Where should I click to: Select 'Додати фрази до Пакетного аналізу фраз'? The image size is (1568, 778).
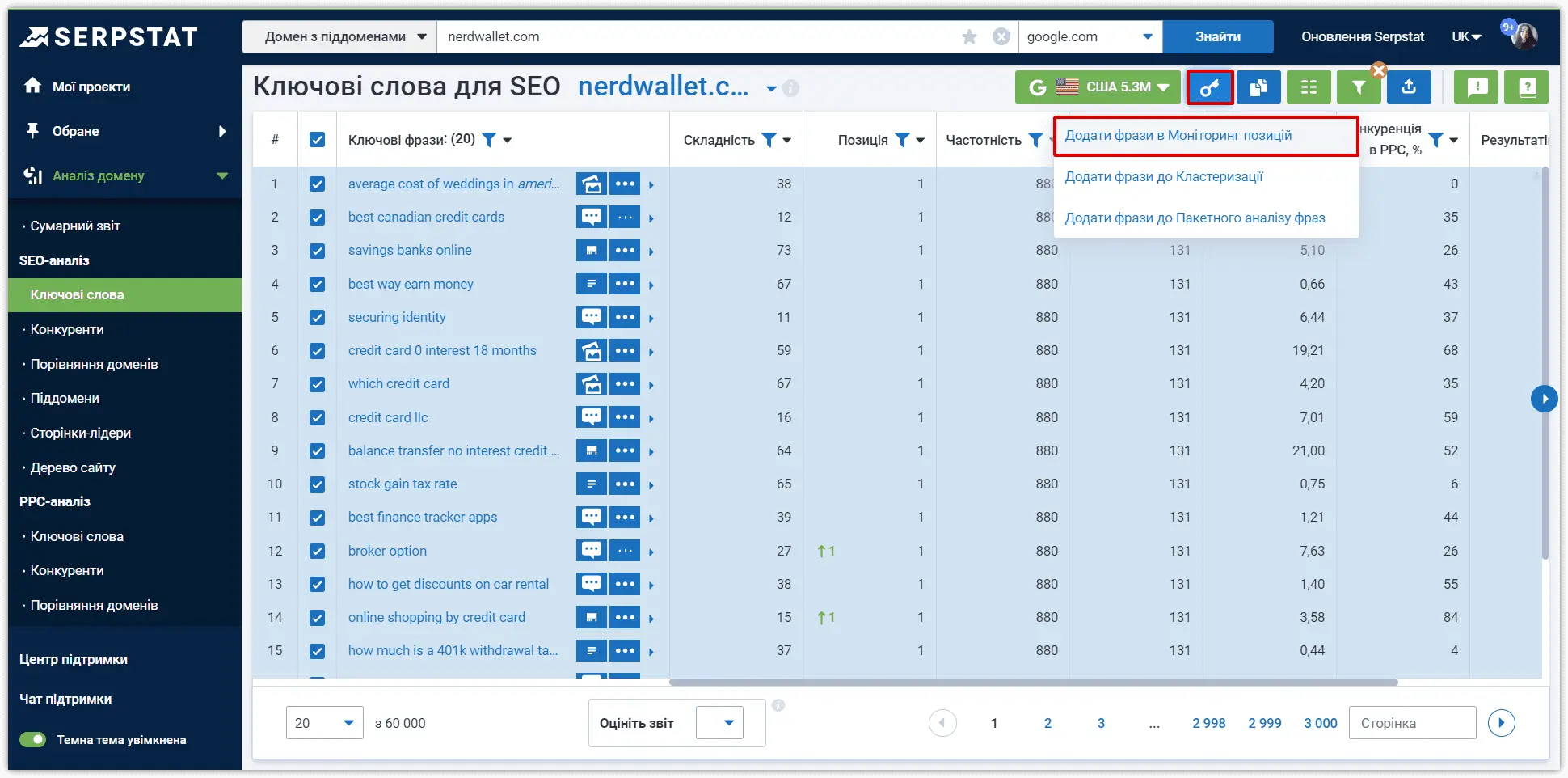1195,218
